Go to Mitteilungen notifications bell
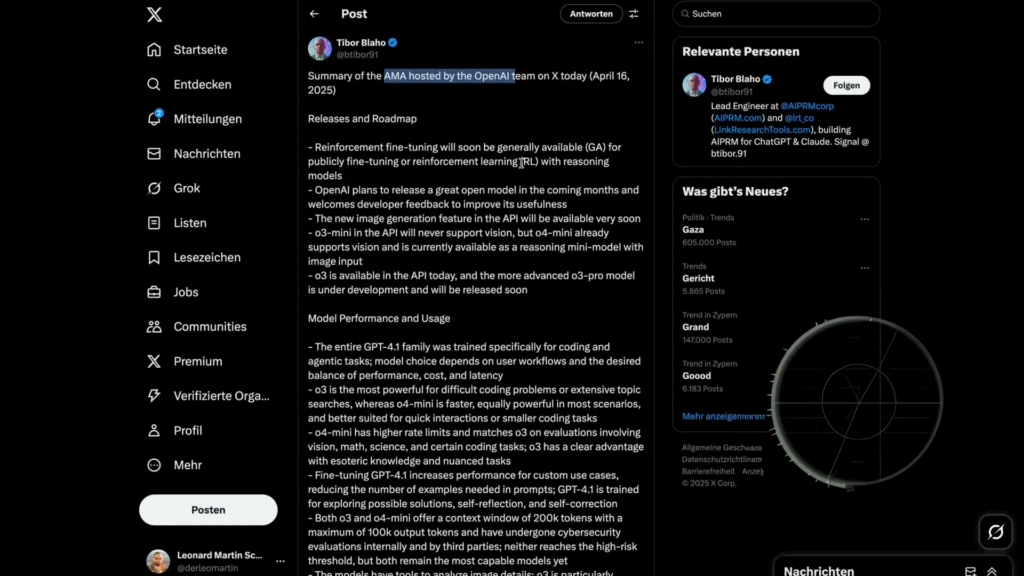The width and height of the screenshot is (1024, 576). click(x=155, y=119)
